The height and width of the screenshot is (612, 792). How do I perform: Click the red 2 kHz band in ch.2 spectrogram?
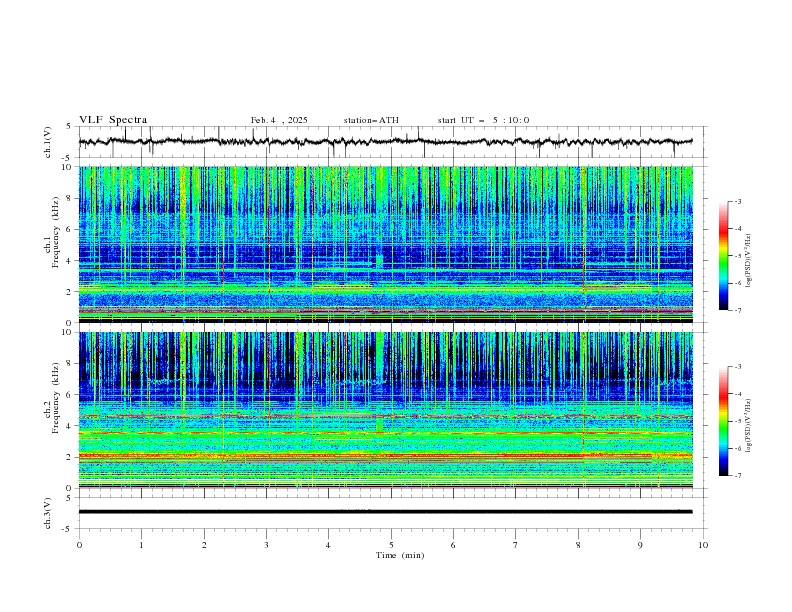click(x=385, y=456)
